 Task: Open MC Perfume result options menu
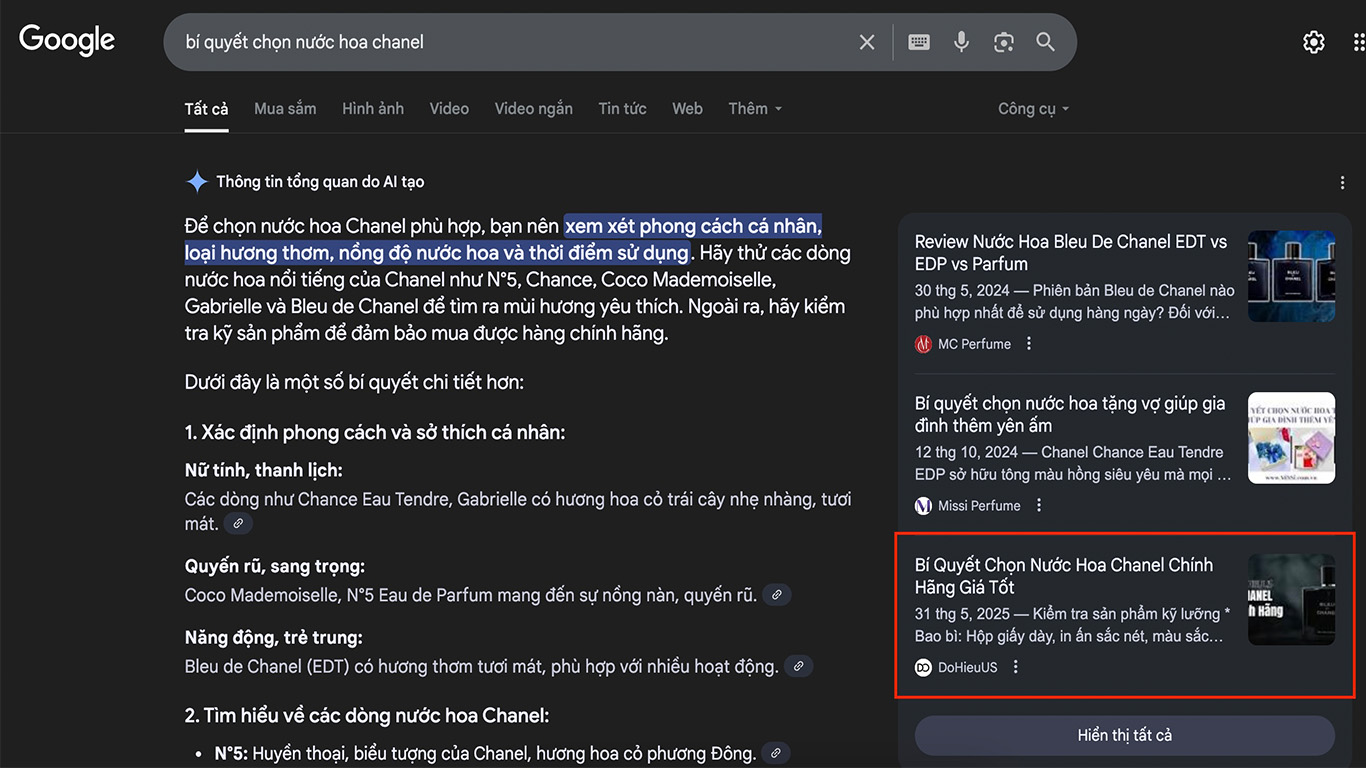pos(1029,344)
